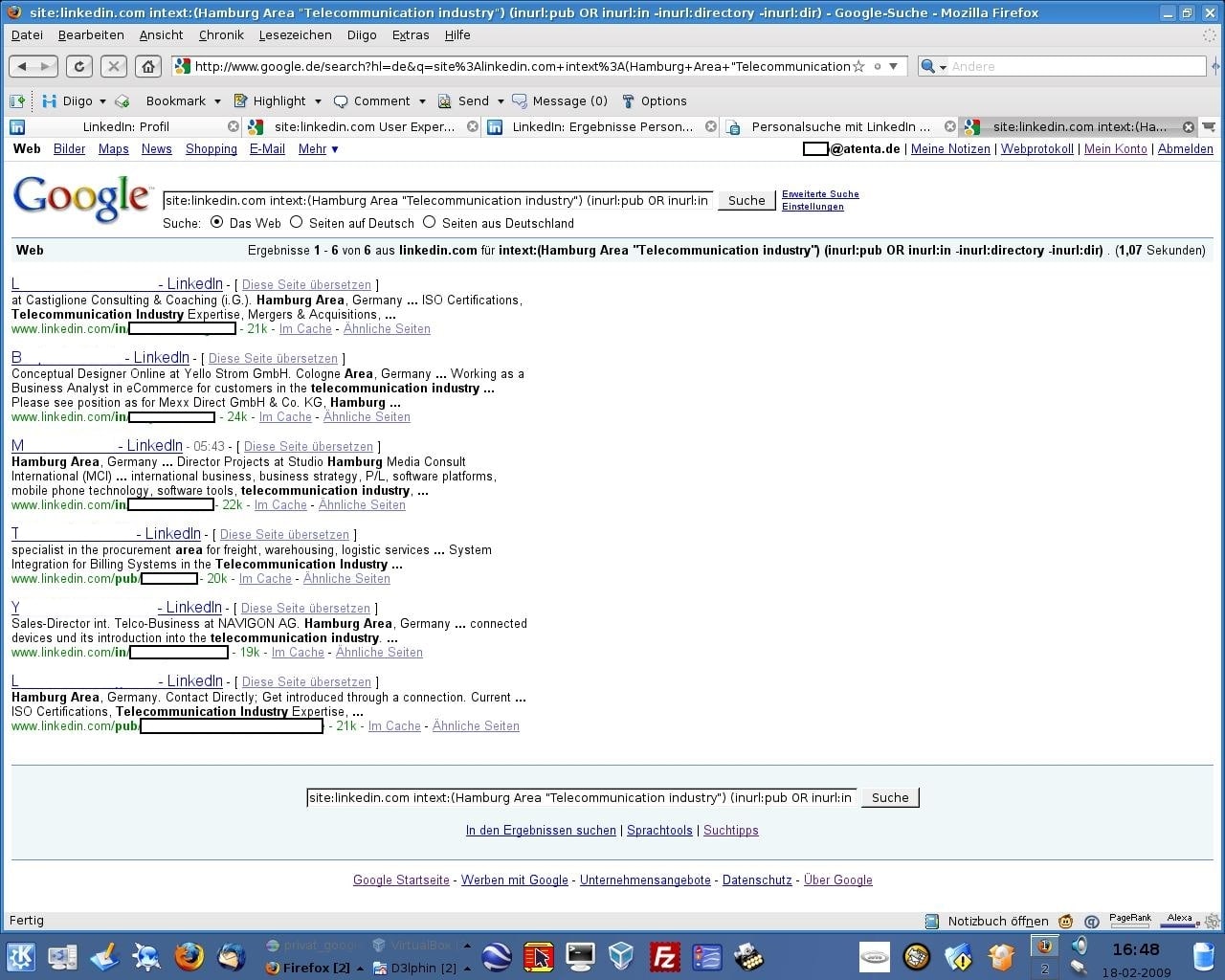Viewport: 1225px width, 980px height.
Task: Open the KDE K menu launcher
Action: coord(21,956)
